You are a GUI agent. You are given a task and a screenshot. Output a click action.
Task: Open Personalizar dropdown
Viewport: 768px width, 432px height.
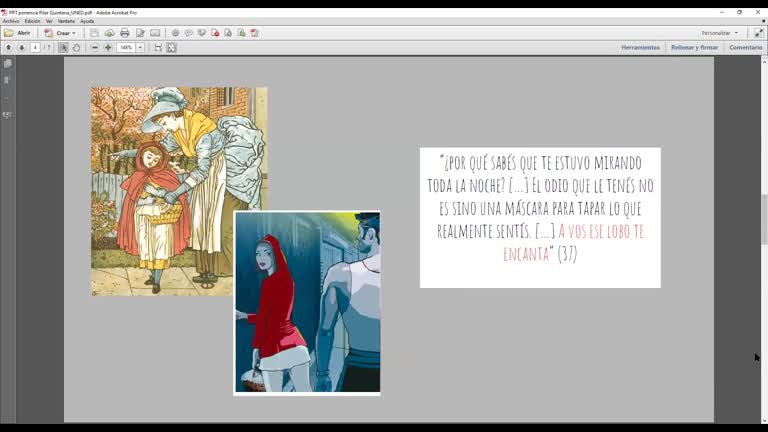pos(719,33)
